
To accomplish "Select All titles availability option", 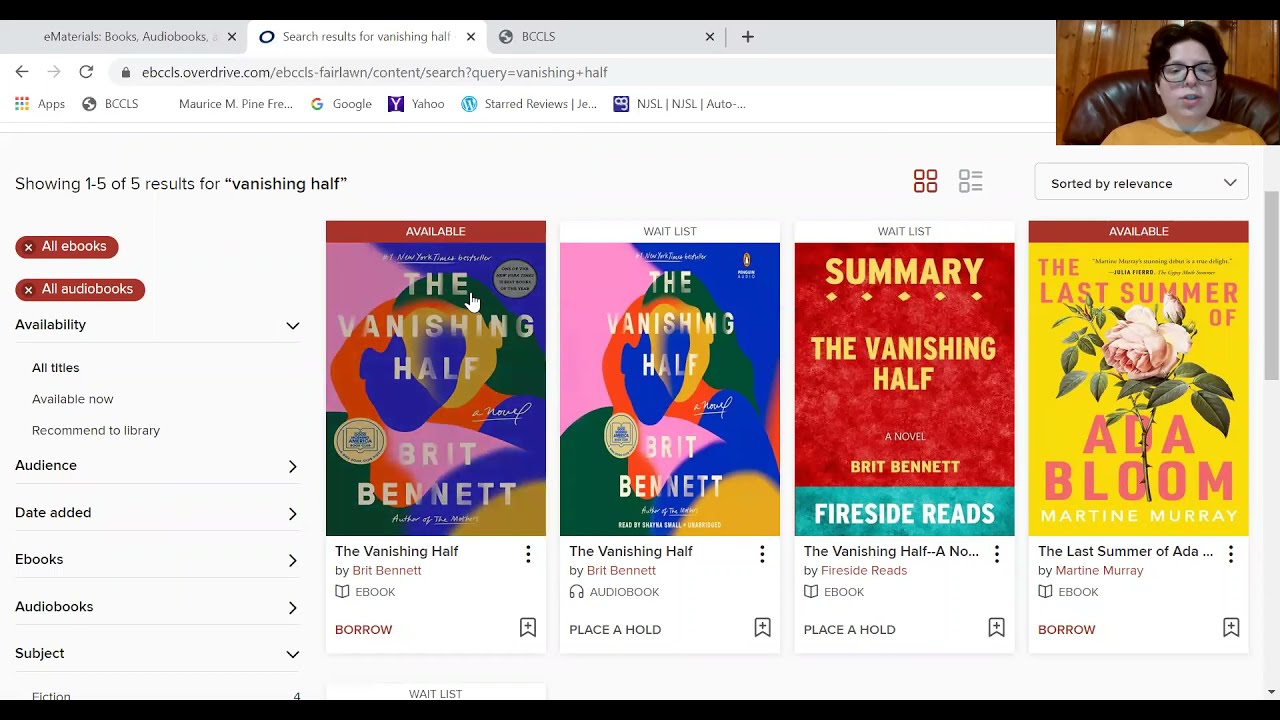I will [55, 368].
